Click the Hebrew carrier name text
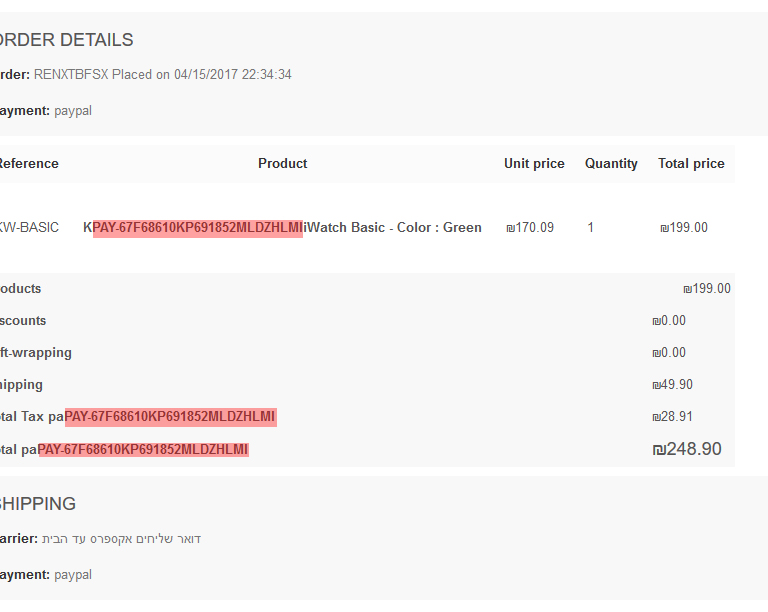The width and height of the screenshot is (768, 612). pos(121,539)
